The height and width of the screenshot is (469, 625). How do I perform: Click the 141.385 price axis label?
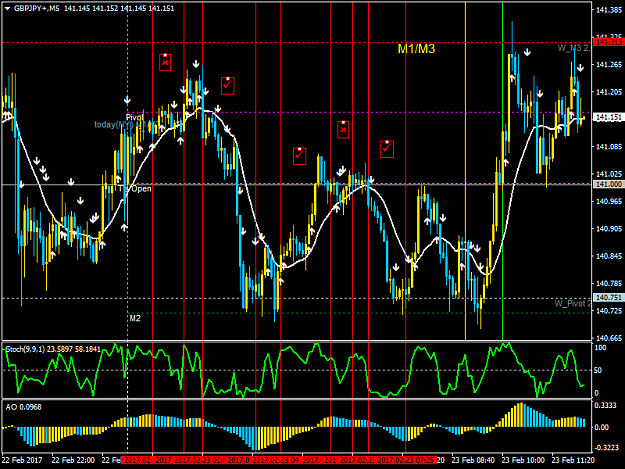coord(609,10)
